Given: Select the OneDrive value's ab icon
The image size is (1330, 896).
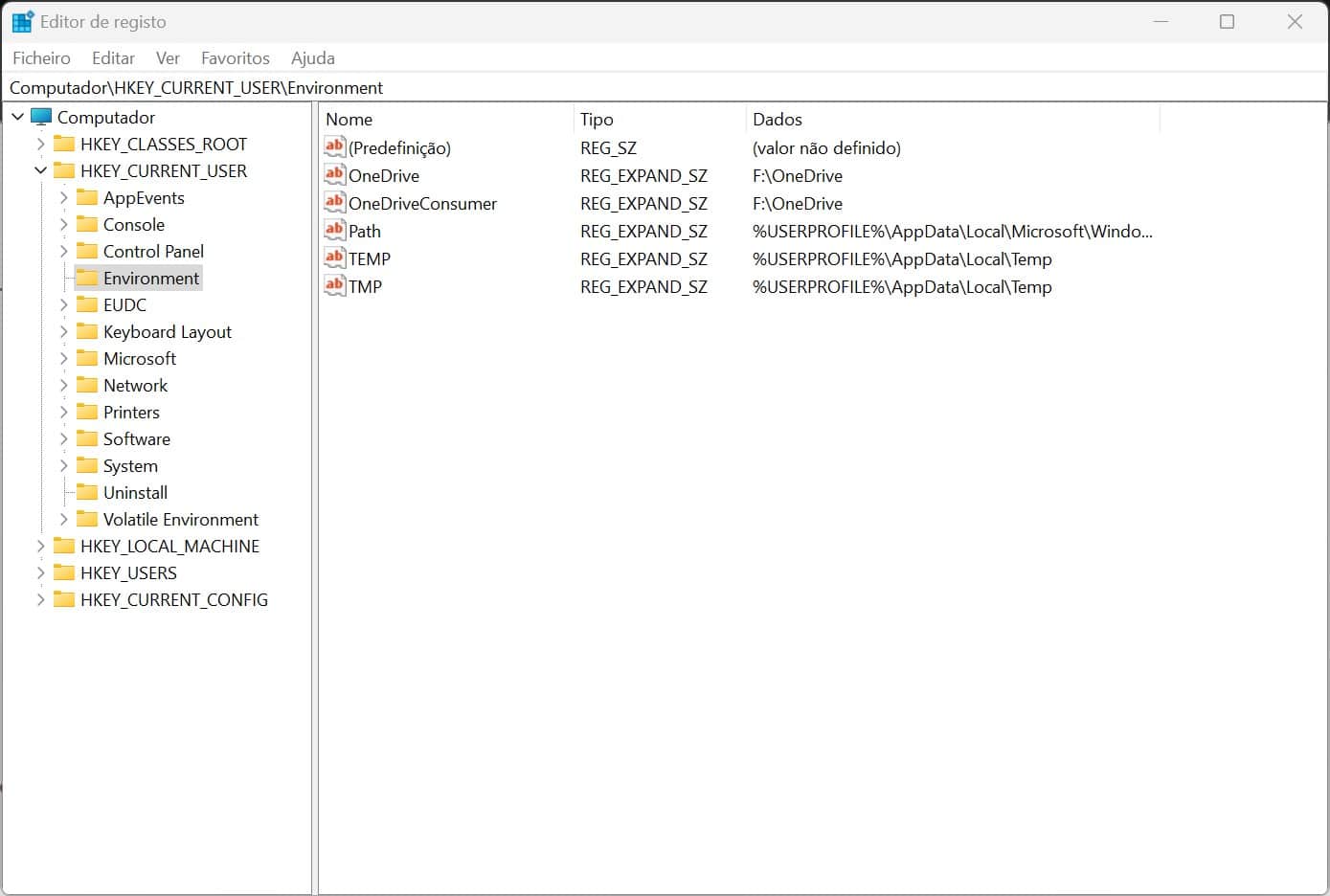Looking at the screenshot, I should pos(334,175).
